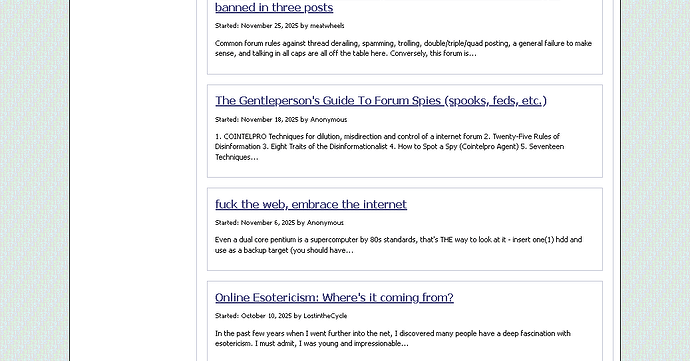Click the 'COINTELPRO Techniques for dilution' excerpt
Screen dimensions: 690x361
pos(389,147)
